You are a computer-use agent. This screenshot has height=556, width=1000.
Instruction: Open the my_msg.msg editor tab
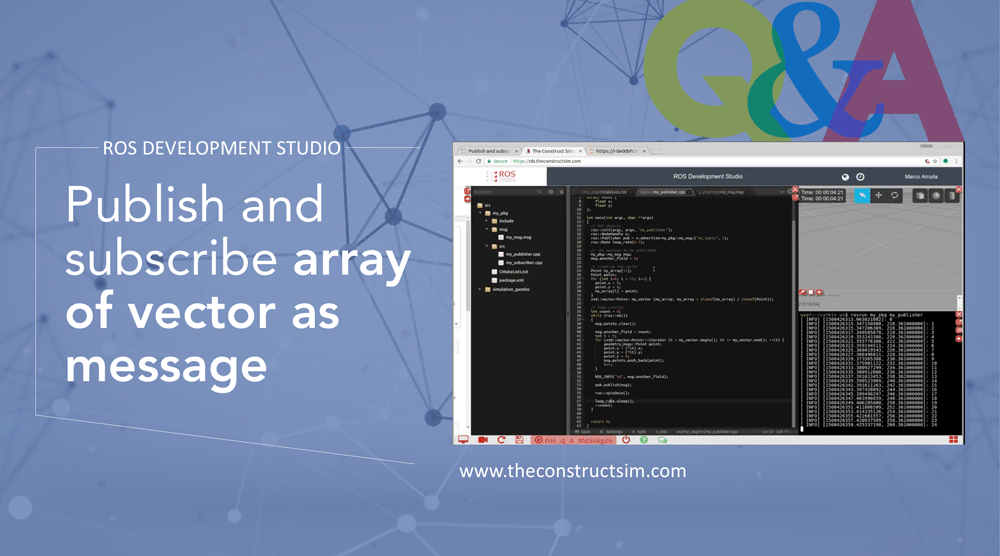coord(723,192)
